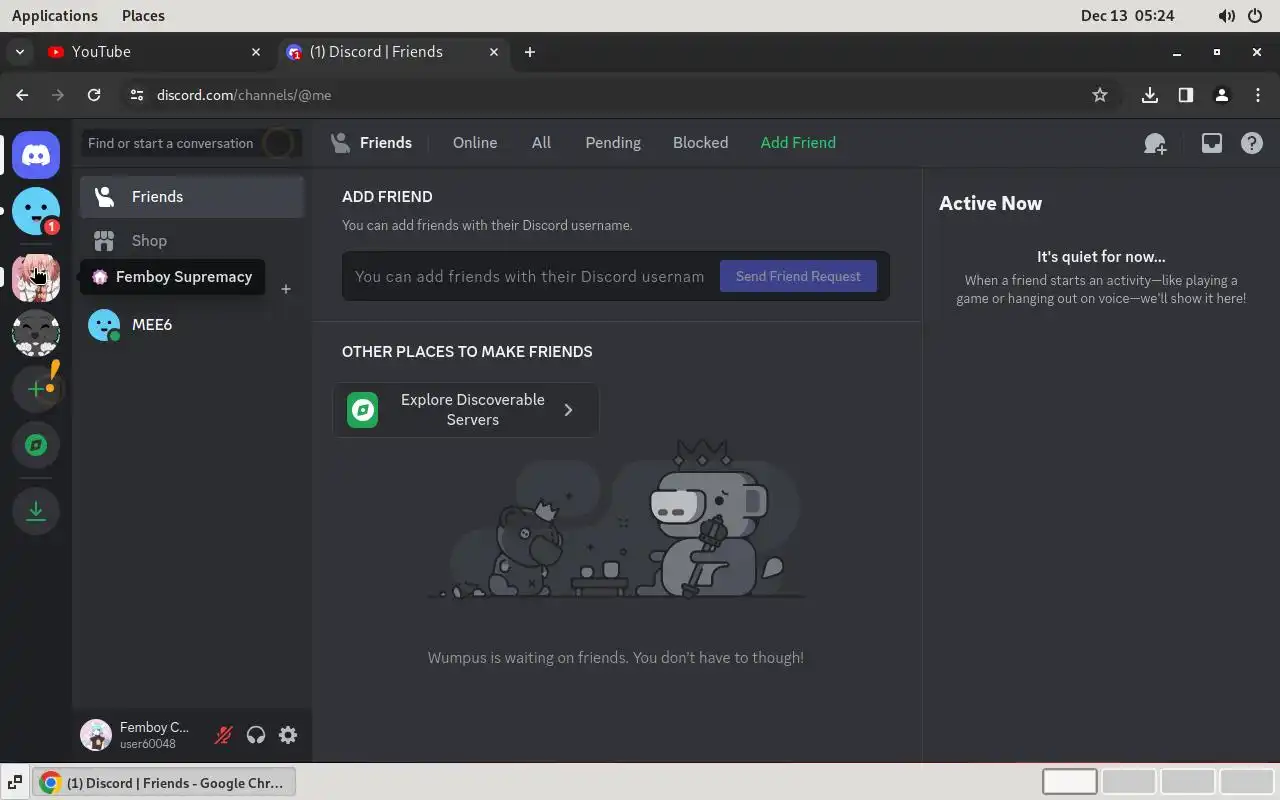The image size is (1280, 800).
Task: Open Explore Discoverable Servers button
Action: click(x=466, y=410)
